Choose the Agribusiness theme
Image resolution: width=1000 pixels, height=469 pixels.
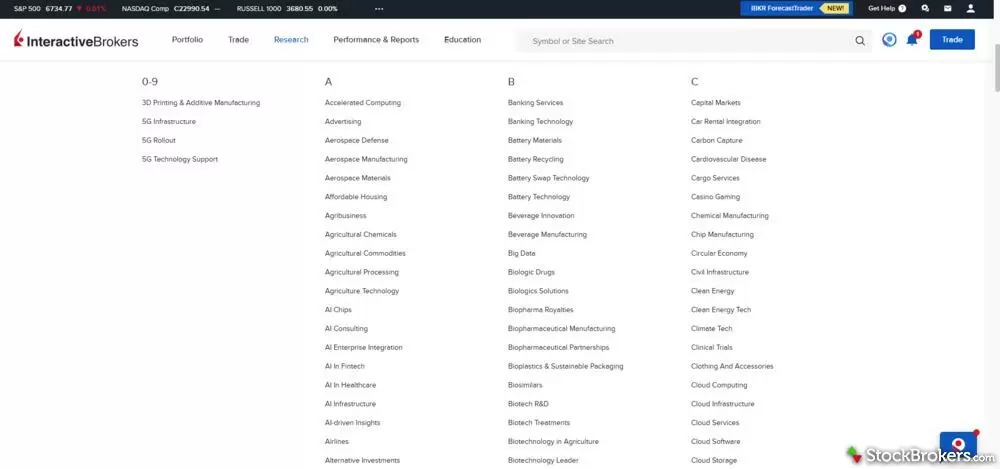(346, 216)
